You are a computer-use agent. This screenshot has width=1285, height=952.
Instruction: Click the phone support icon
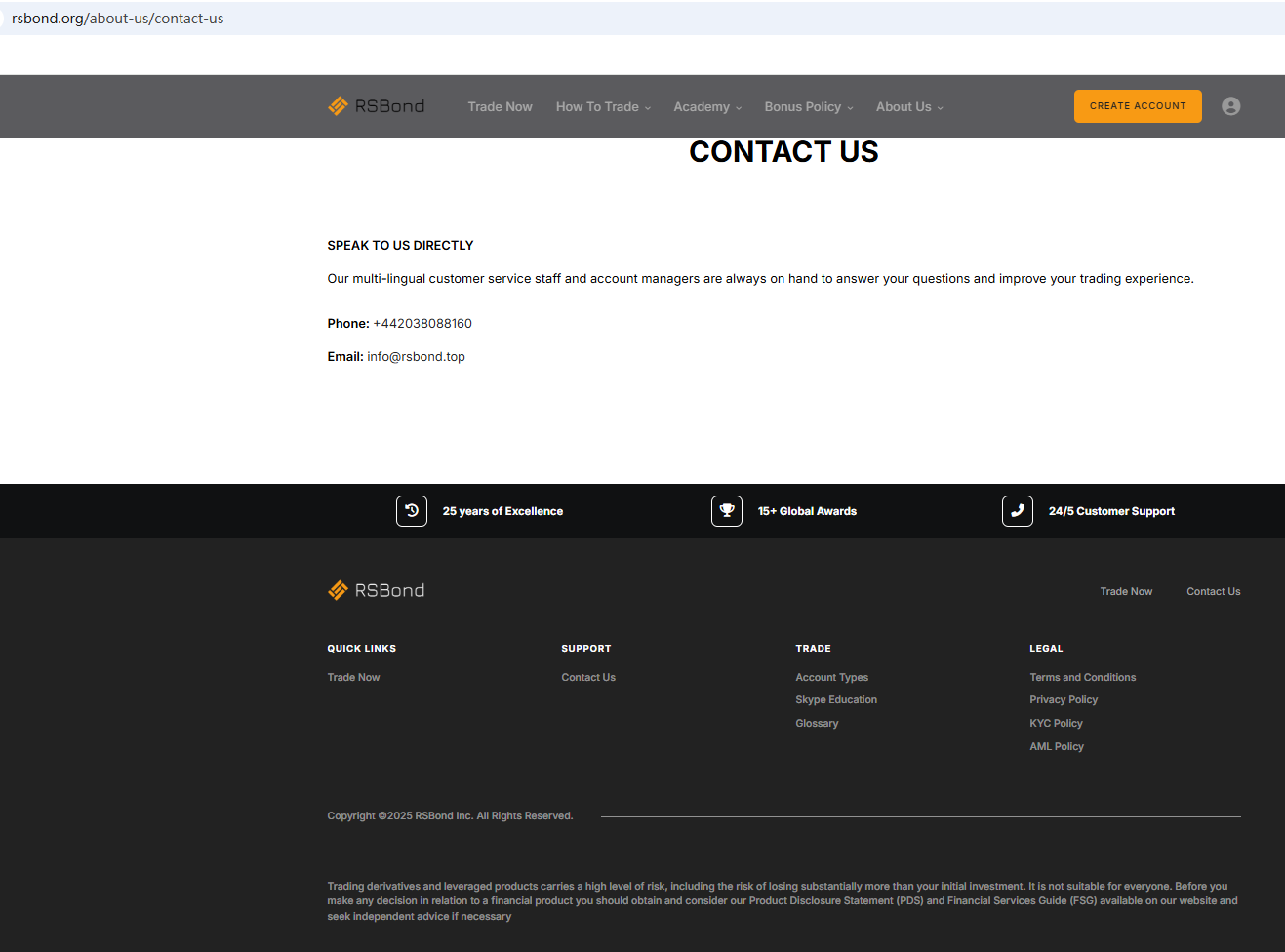pyautogui.click(x=1018, y=511)
